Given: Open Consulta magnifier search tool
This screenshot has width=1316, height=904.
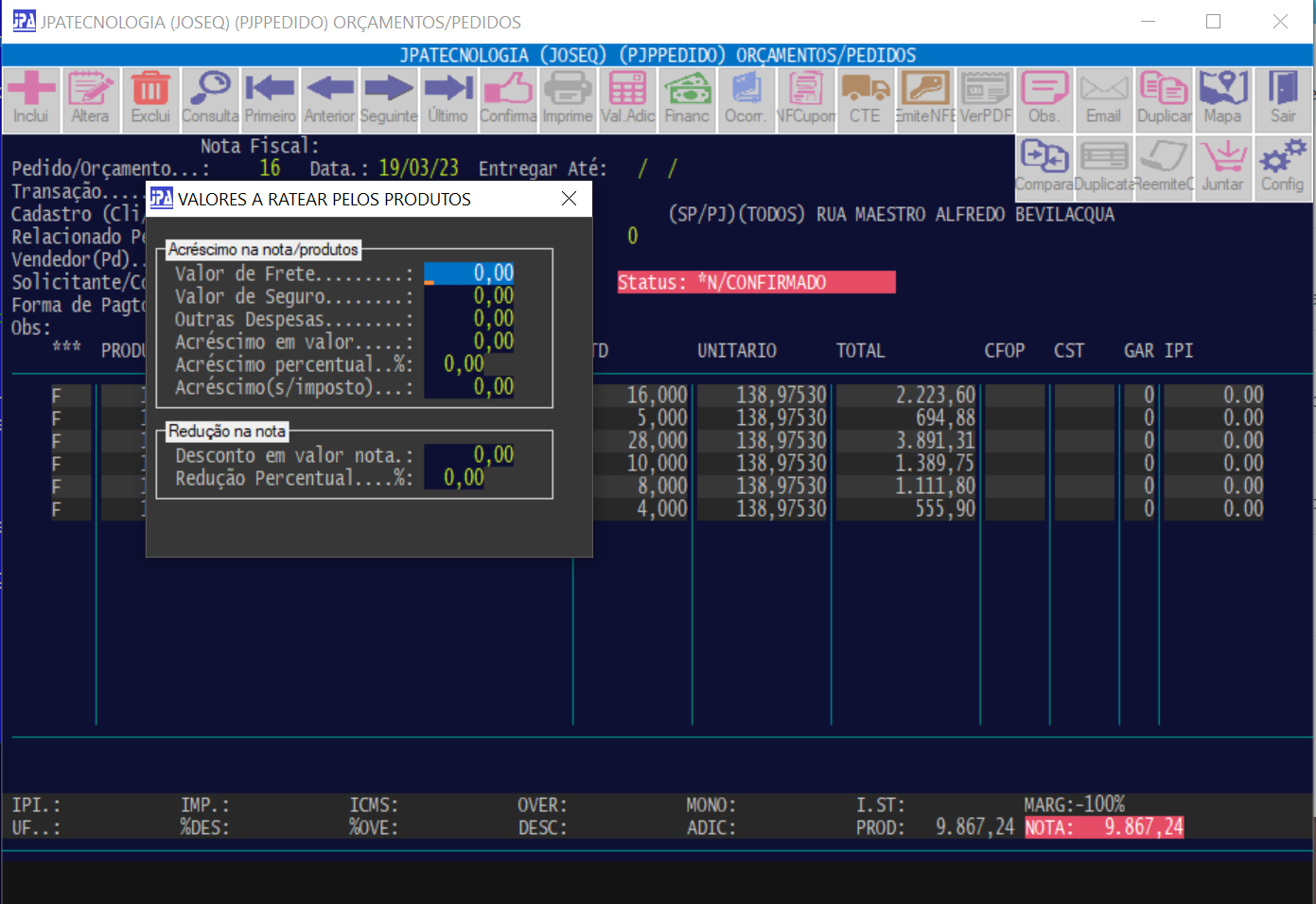Looking at the screenshot, I should tap(210, 98).
